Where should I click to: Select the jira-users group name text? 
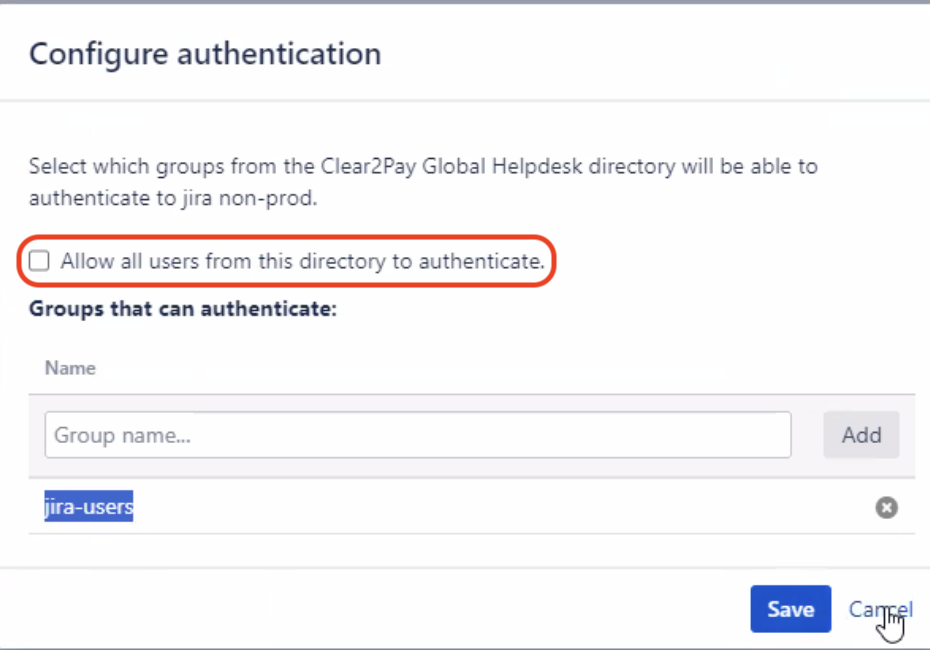(x=89, y=506)
